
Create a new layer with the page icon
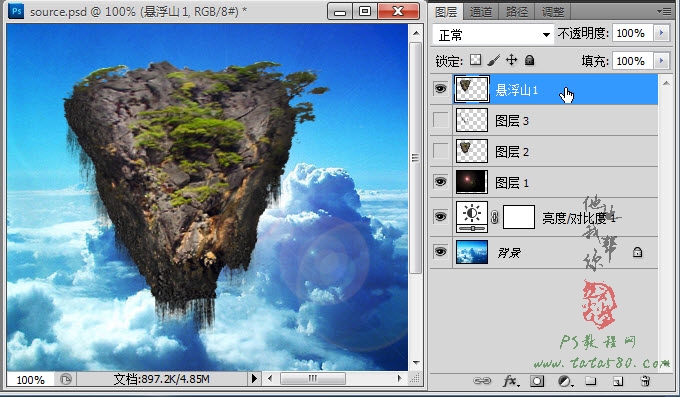coord(618,381)
